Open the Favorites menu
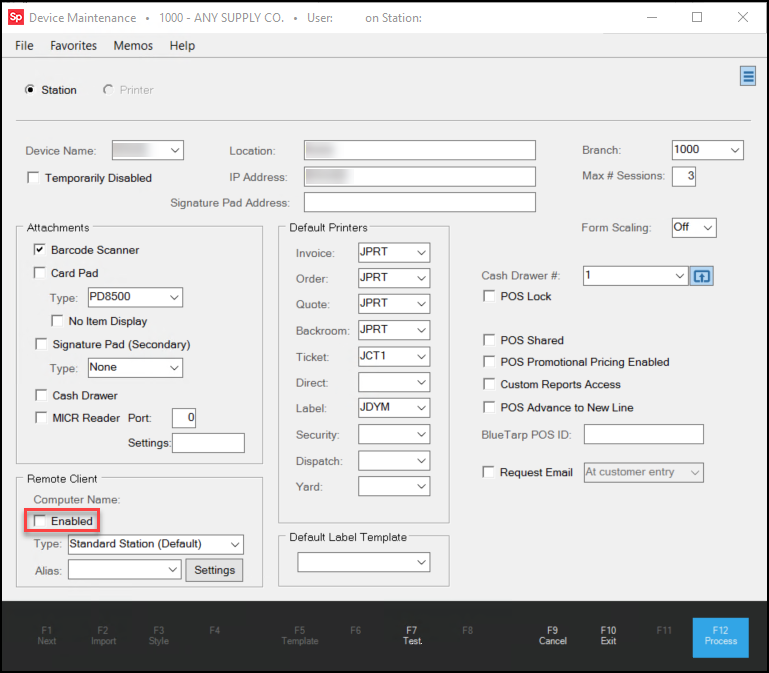Image resolution: width=769 pixels, height=673 pixels. (73, 46)
